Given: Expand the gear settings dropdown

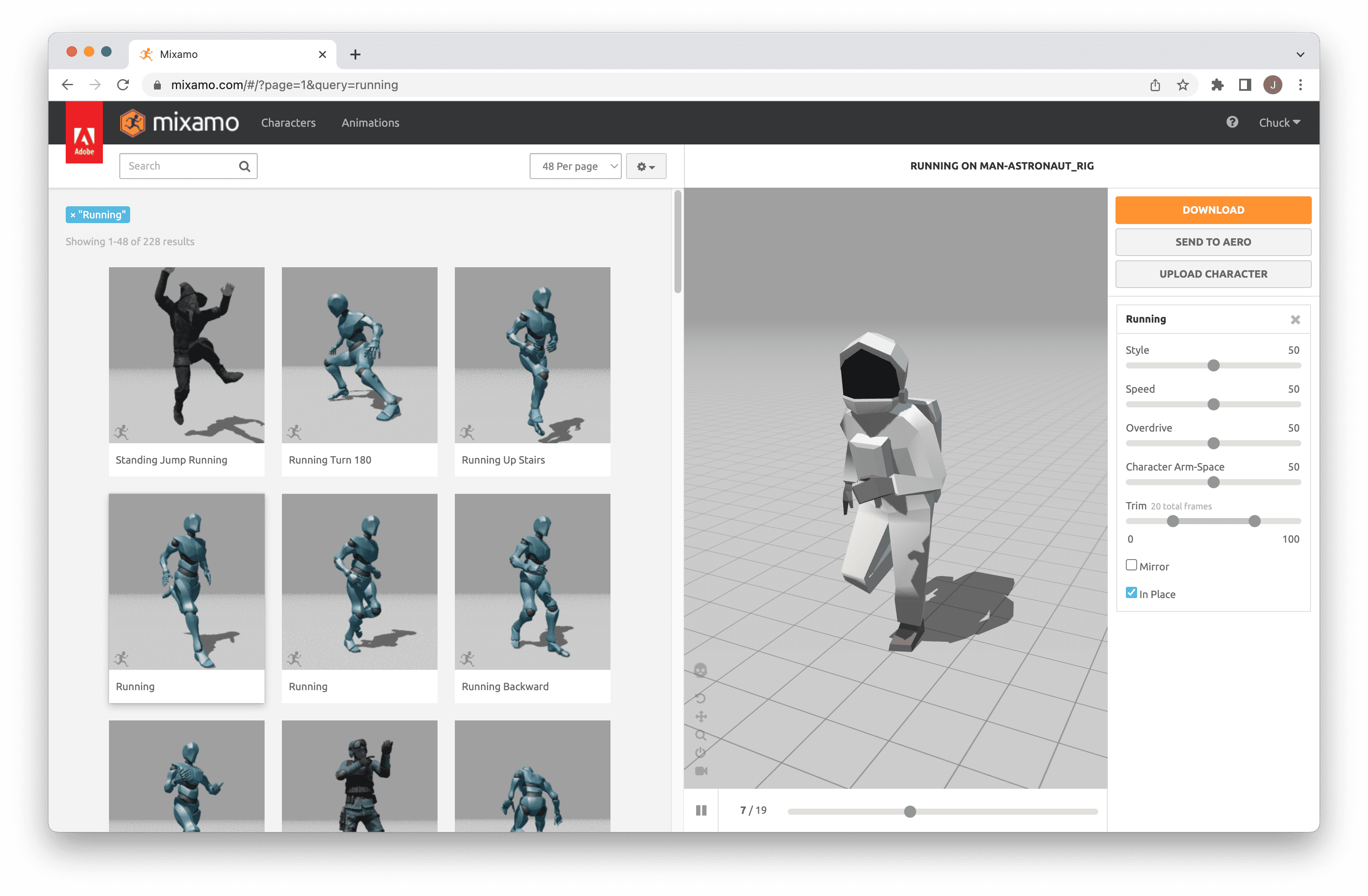Looking at the screenshot, I should 646,166.
